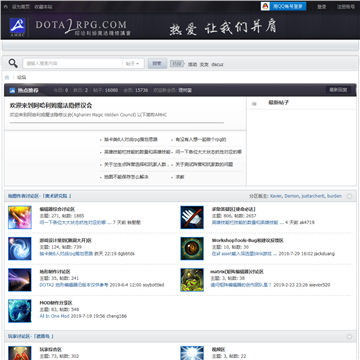Click the 热点推荐 header tab
This screenshot has width=360, height=360.
click(x=28, y=90)
